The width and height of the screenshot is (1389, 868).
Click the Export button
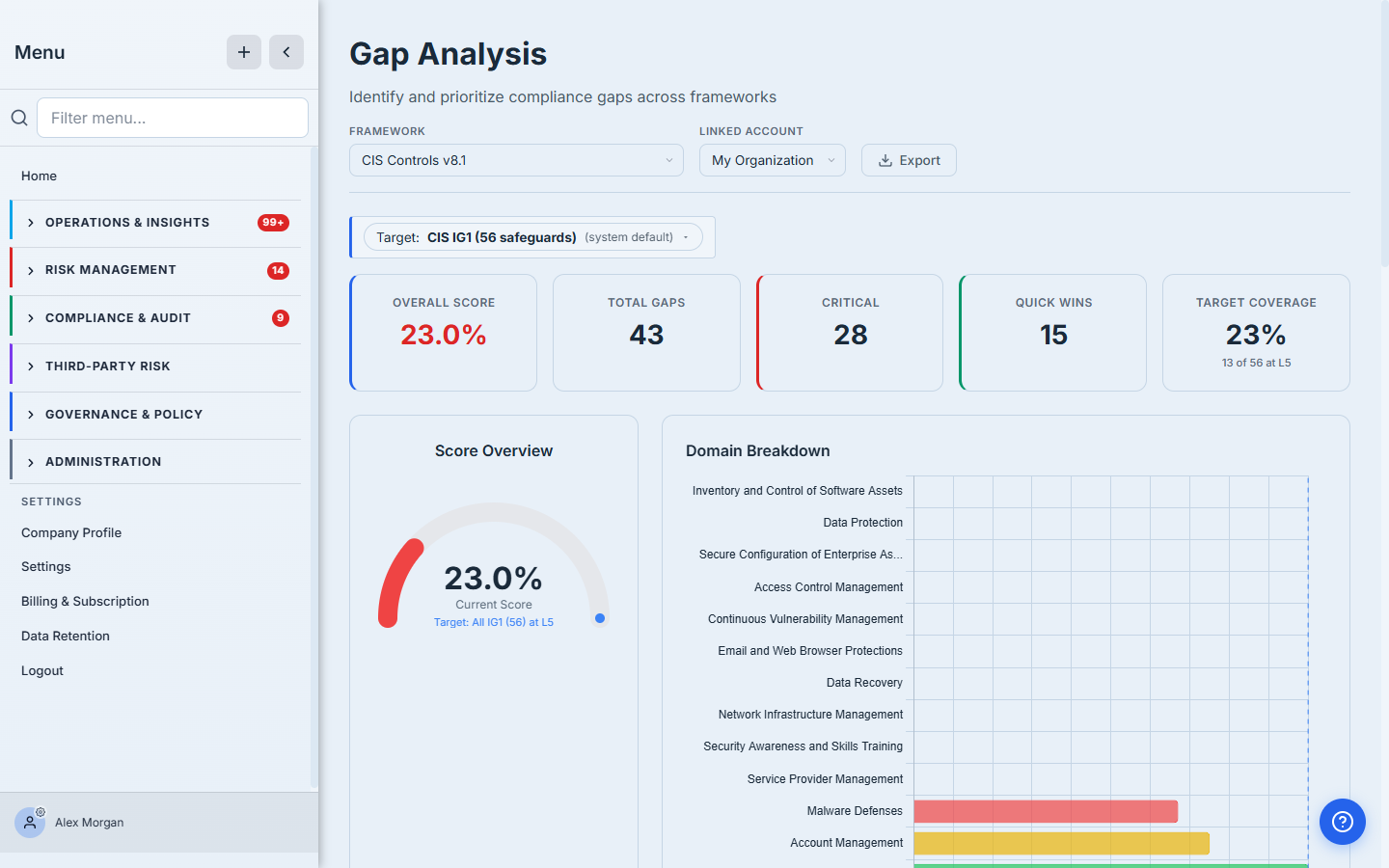point(909,160)
